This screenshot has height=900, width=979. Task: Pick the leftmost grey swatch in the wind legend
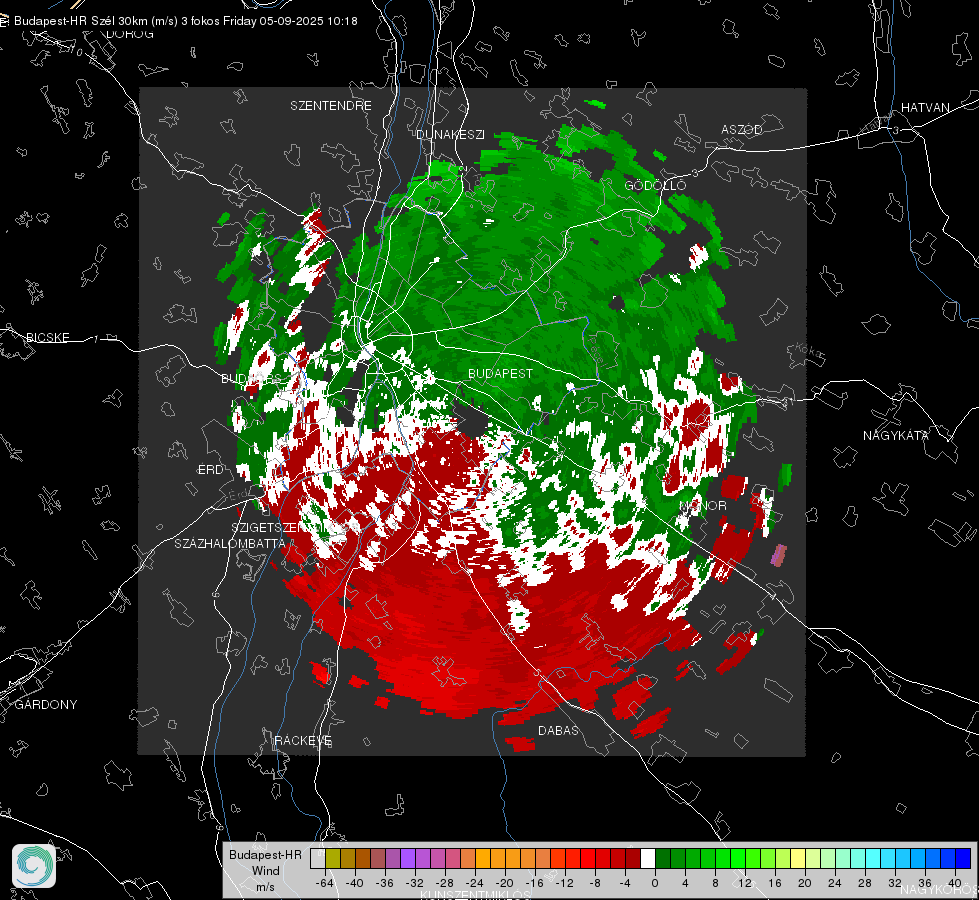pyautogui.click(x=318, y=859)
